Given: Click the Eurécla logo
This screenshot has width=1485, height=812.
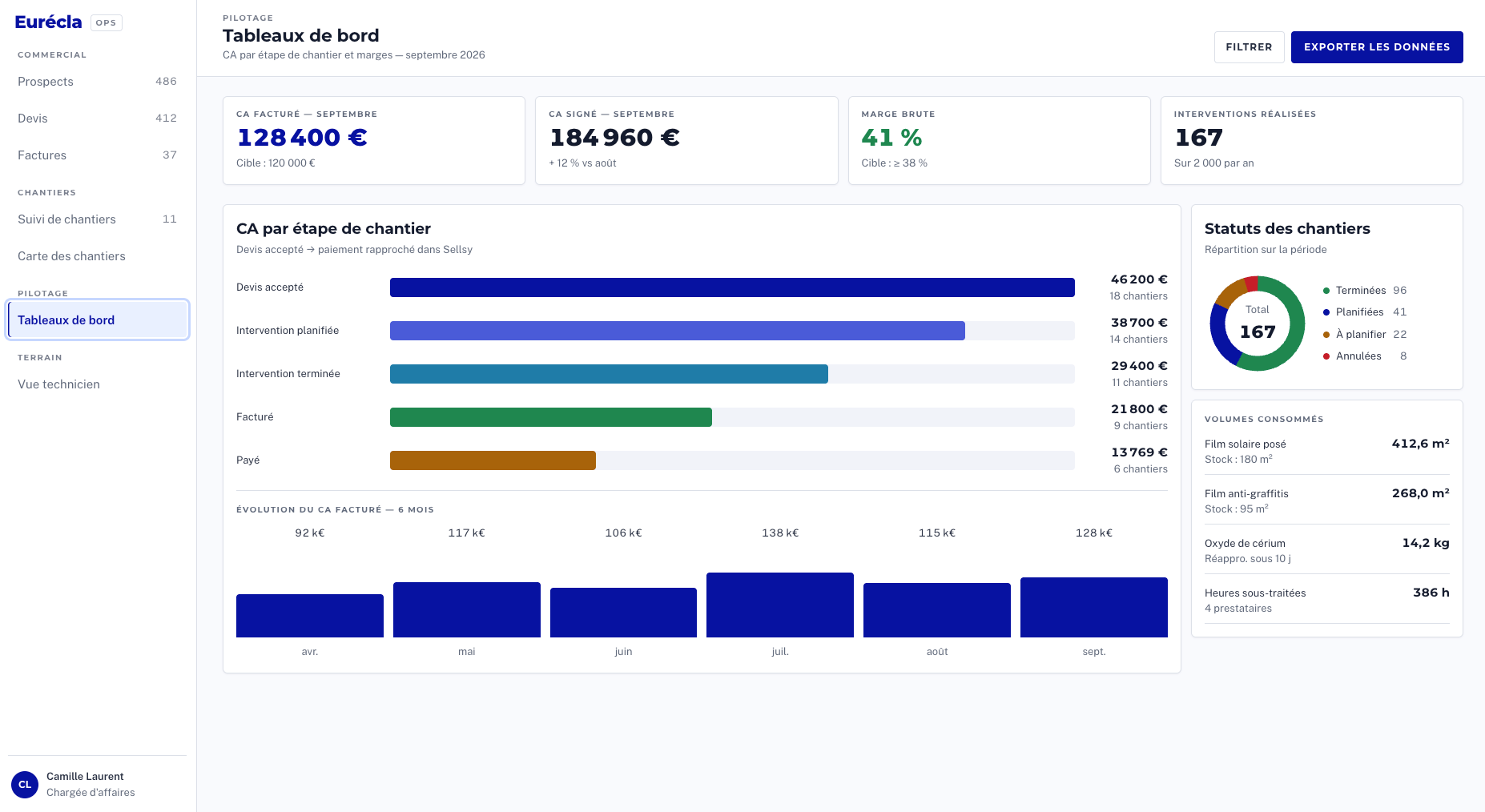Looking at the screenshot, I should point(48,22).
